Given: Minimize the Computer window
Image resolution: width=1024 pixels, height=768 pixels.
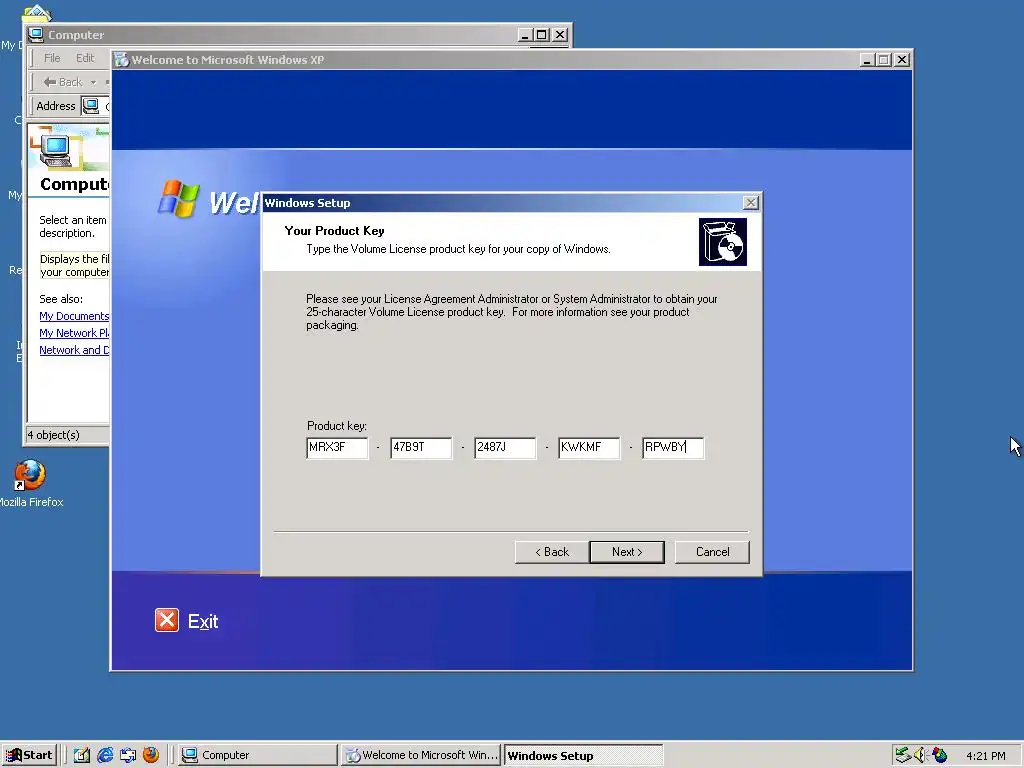Looking at the screenshot, I should click(x=526, y=35).
